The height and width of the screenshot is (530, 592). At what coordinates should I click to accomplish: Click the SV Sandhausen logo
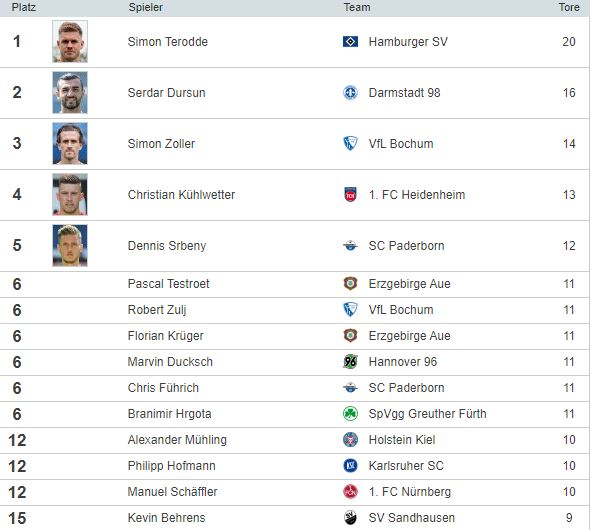click(350, 518)
